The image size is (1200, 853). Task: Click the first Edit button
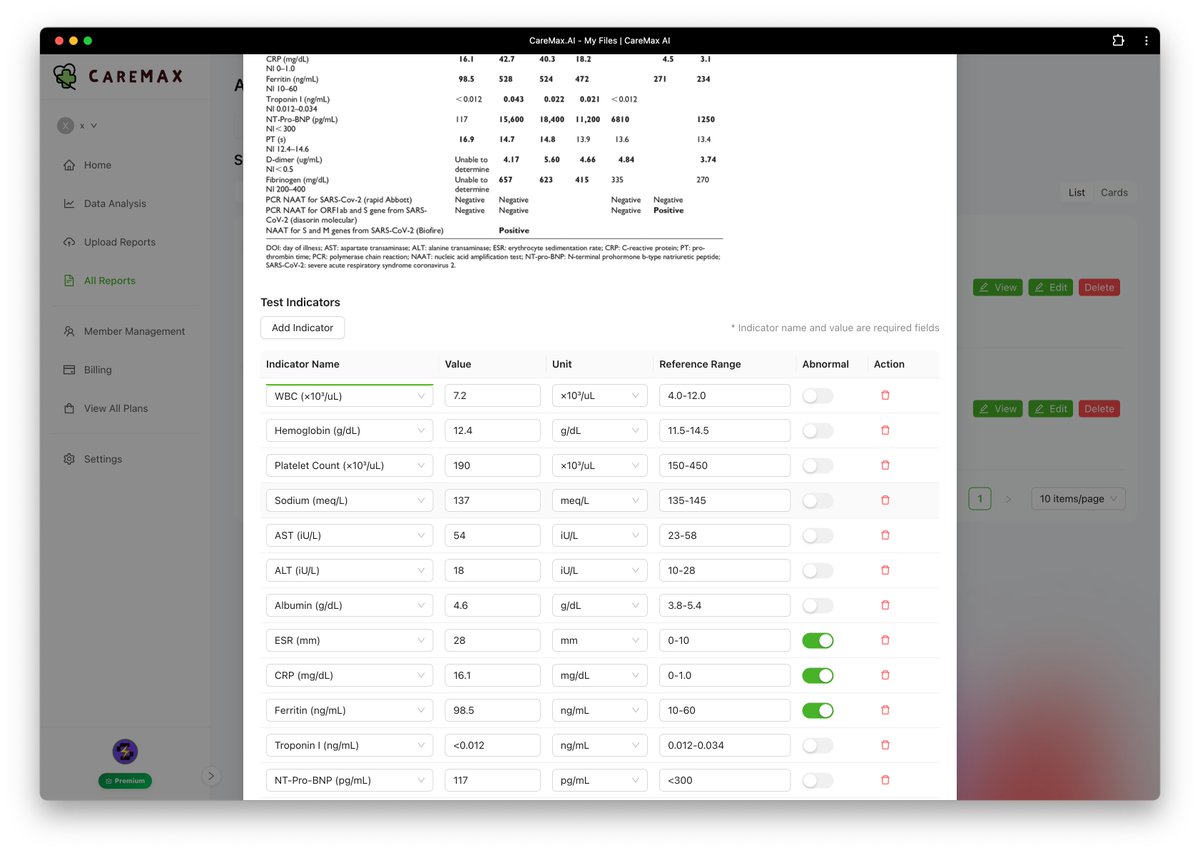click(x=1051, y=287)
